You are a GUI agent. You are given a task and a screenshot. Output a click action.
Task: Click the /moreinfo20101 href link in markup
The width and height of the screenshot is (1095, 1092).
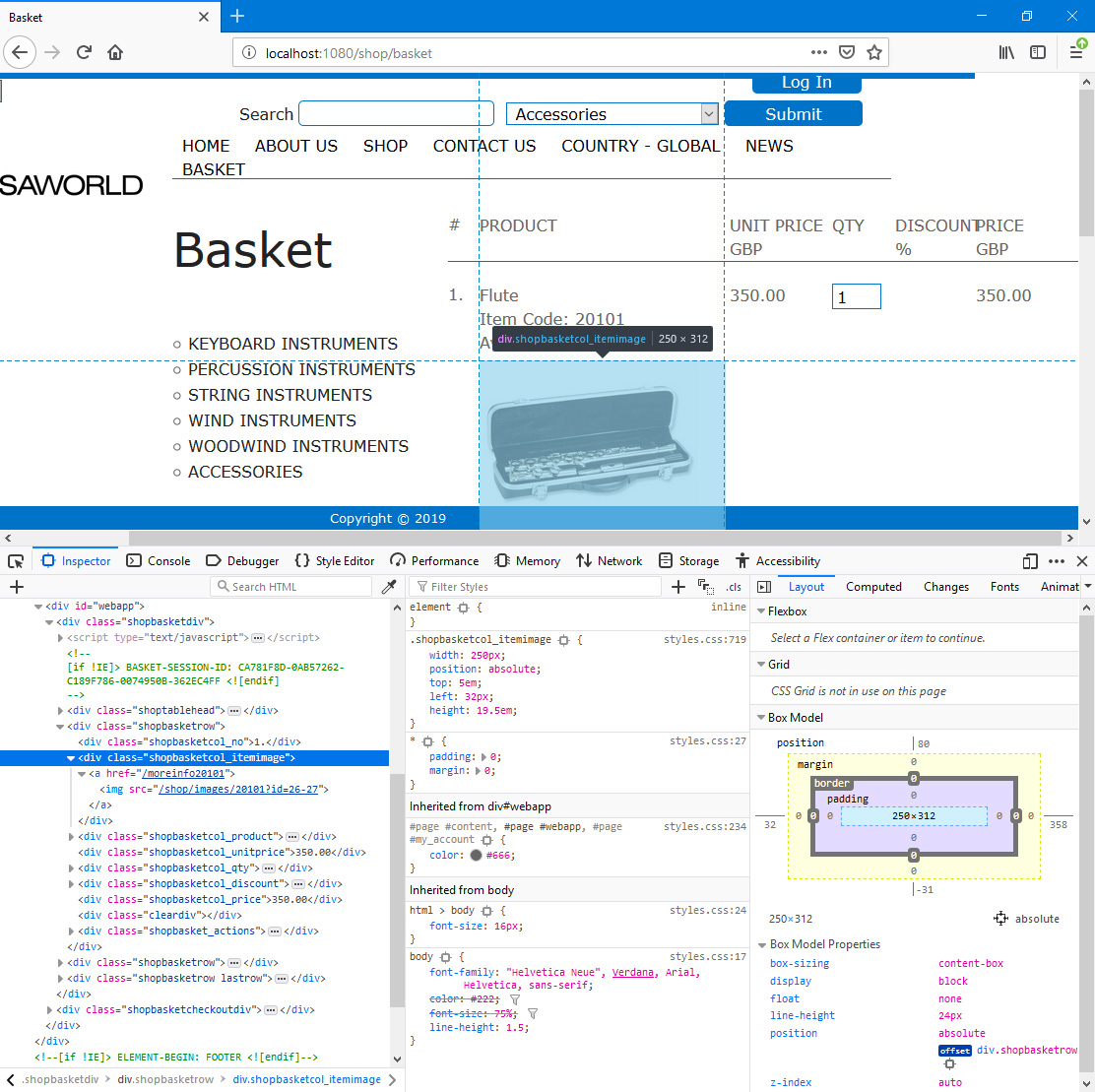183,774
